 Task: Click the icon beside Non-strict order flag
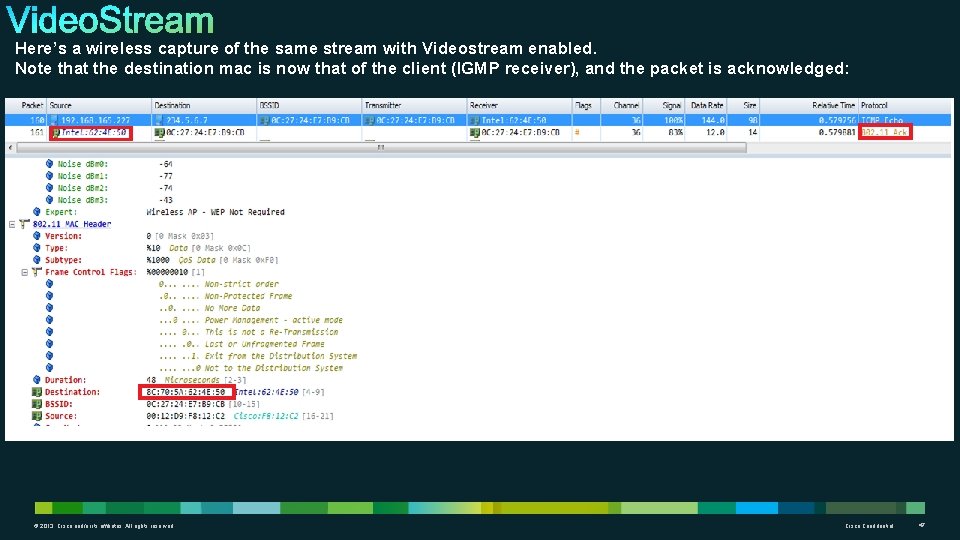coord(50,283)
